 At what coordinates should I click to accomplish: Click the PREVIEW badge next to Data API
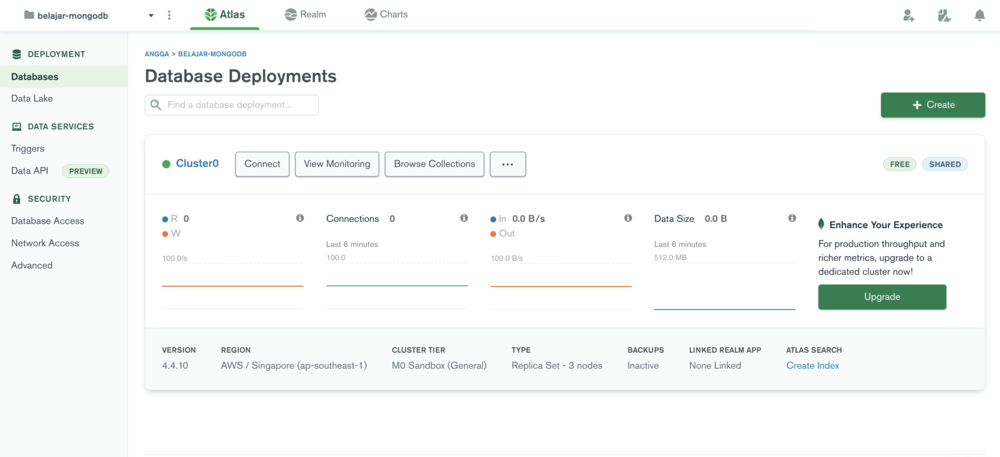pyautogui.click(x=85, y=171)
